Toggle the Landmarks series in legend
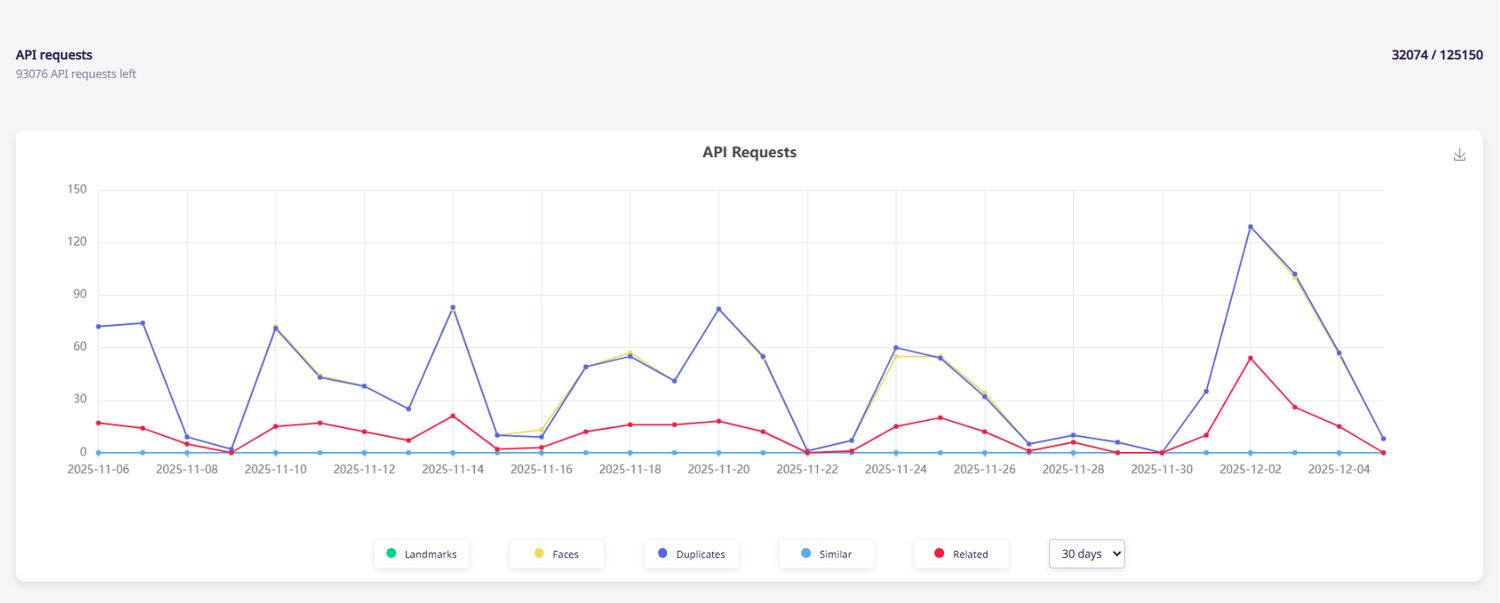Image resolution: width=1500 pixels, height=603 pixels. coord(421,554)
